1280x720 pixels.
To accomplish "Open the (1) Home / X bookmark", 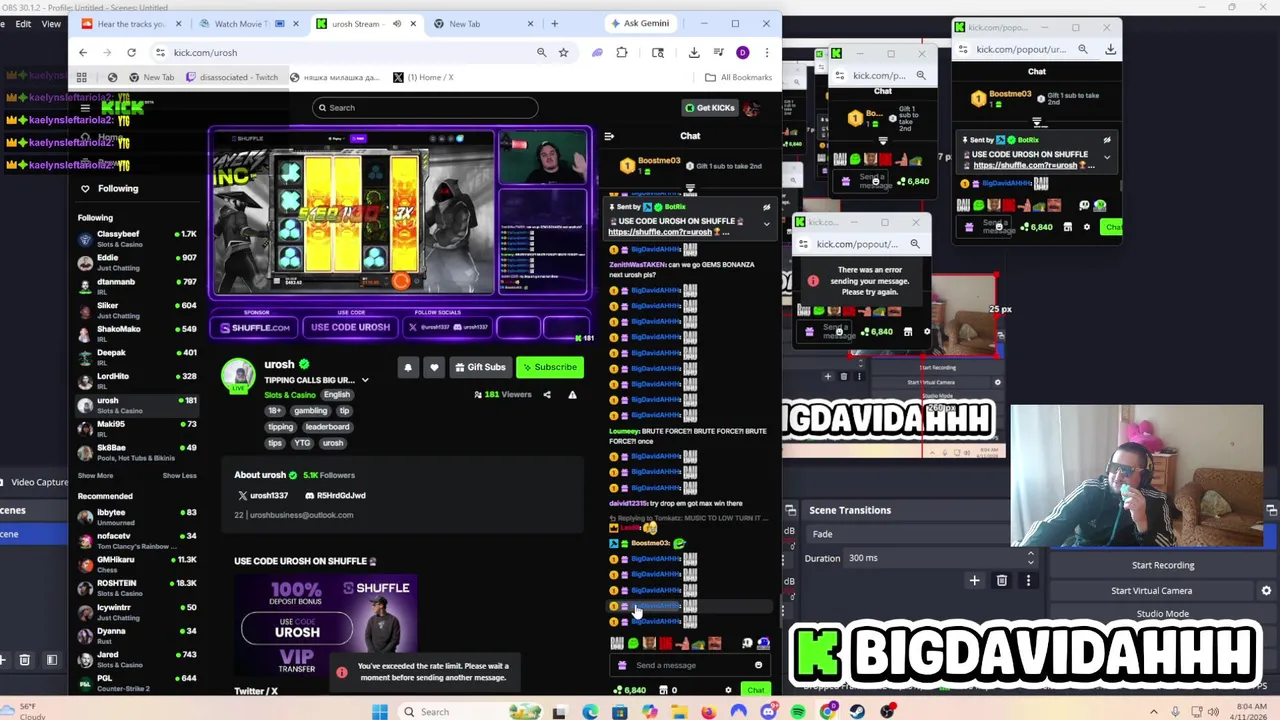I will point(423,77).
